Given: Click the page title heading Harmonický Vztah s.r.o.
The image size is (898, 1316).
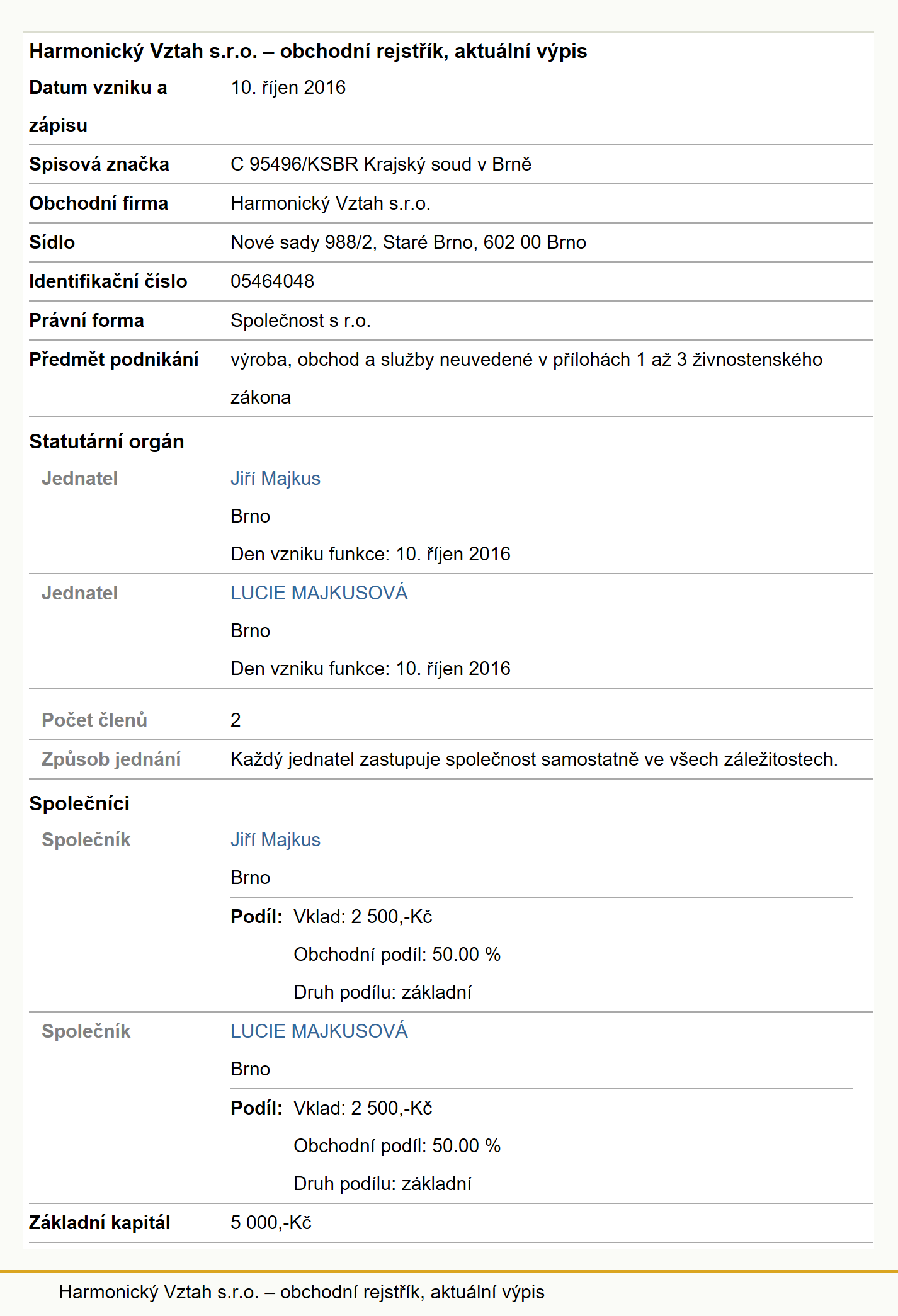Looking at the screenshot, I should coord(308,51).
